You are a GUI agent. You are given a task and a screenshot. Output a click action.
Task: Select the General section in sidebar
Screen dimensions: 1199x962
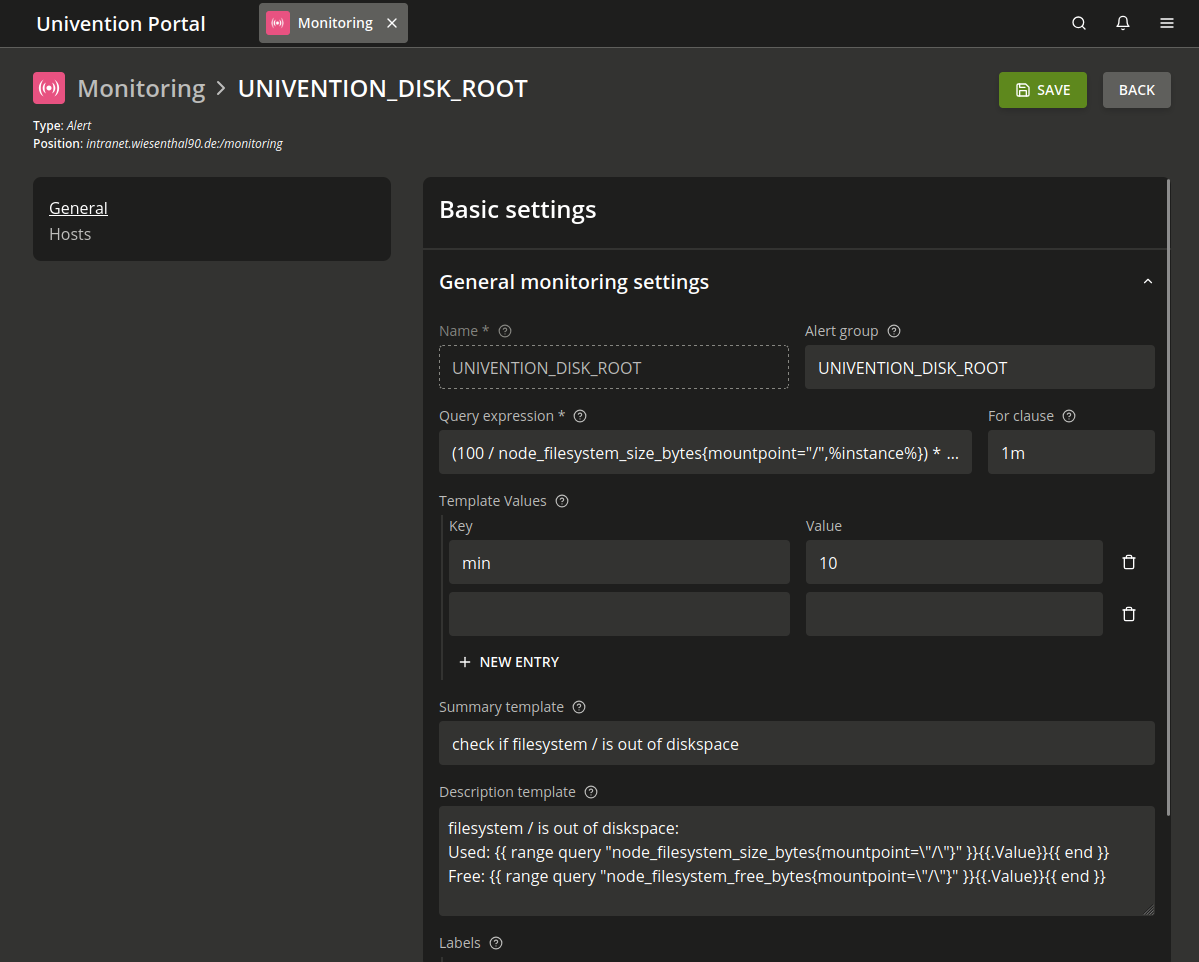(x=78, y=208)
